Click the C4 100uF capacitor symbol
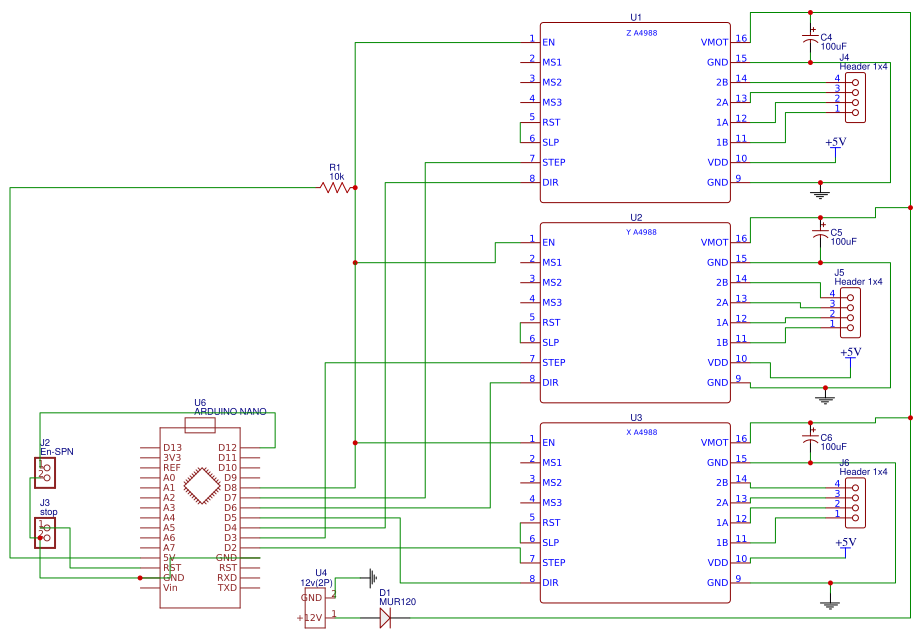Image resolution: width=923 pixels, height=638 pixels. point(810,37)
